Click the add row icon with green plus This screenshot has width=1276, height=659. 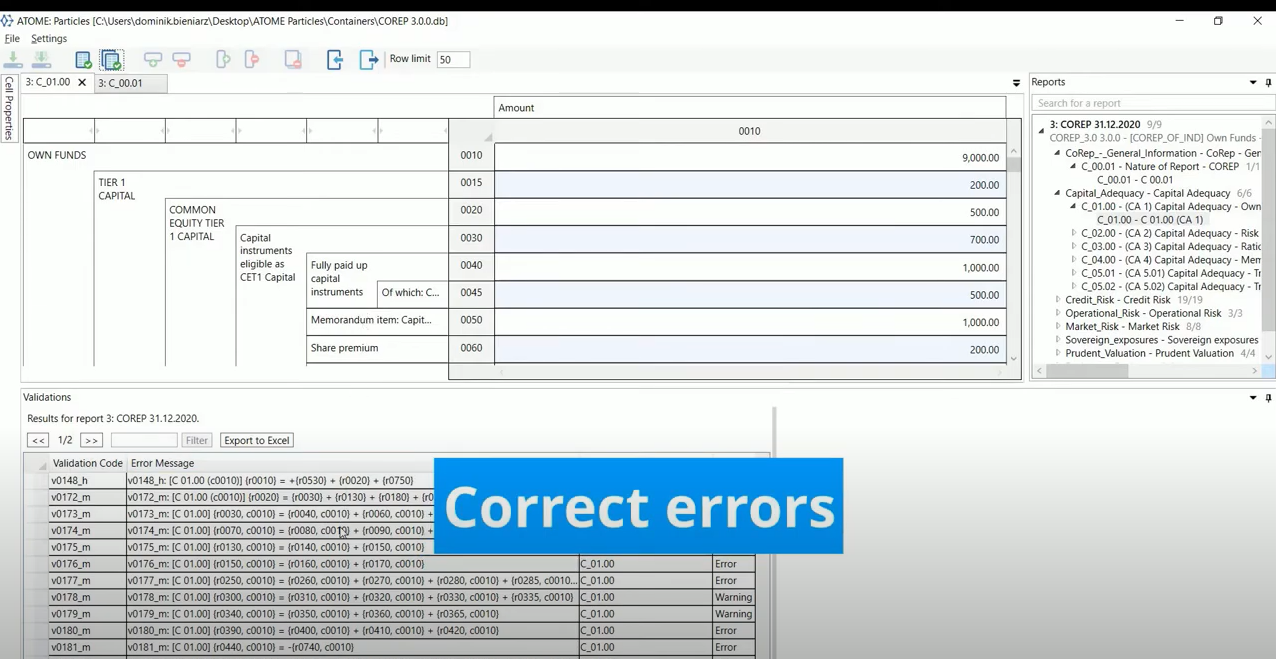[153, 60]
